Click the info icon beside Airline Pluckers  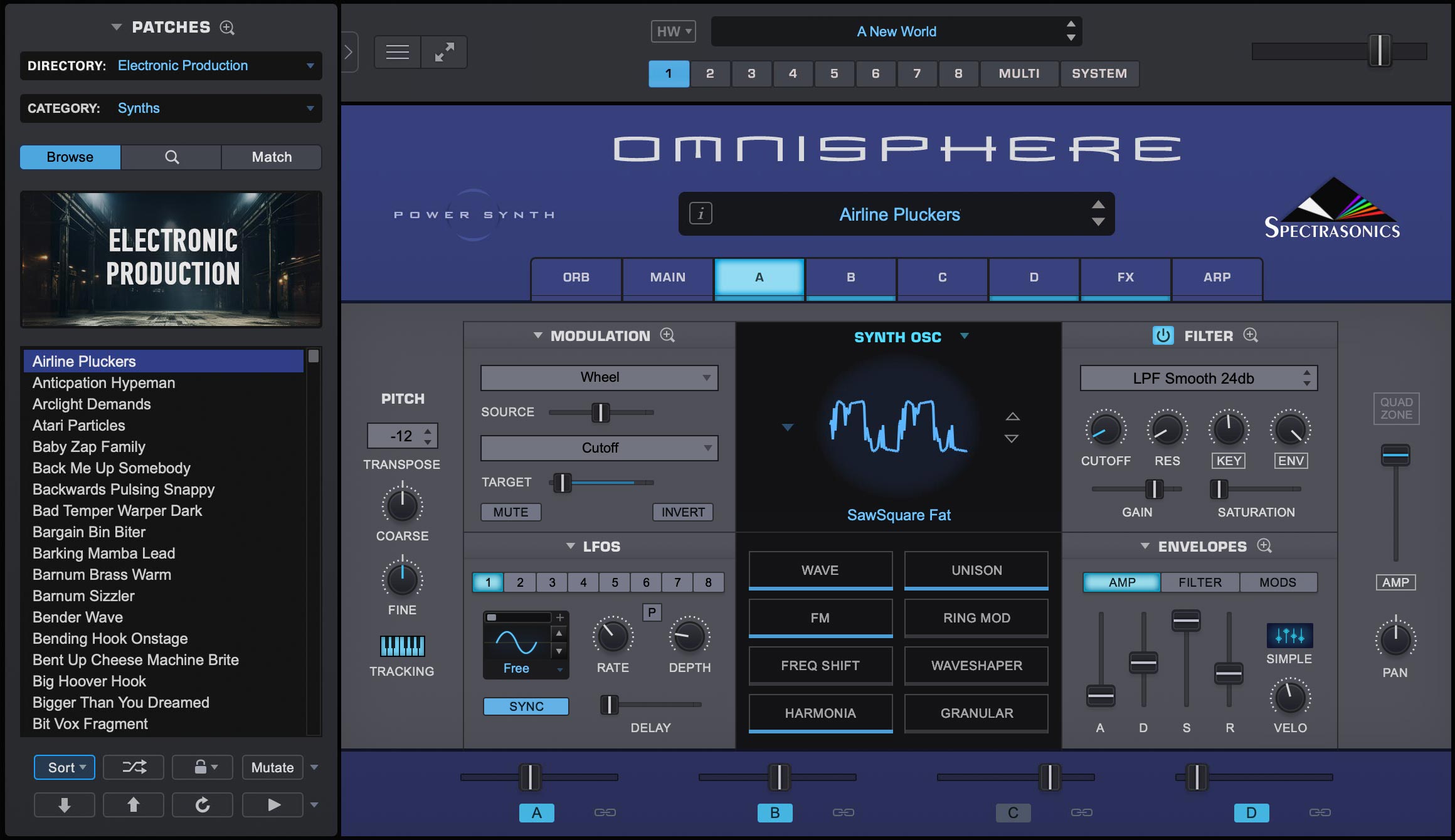click(x=701, y=214)
